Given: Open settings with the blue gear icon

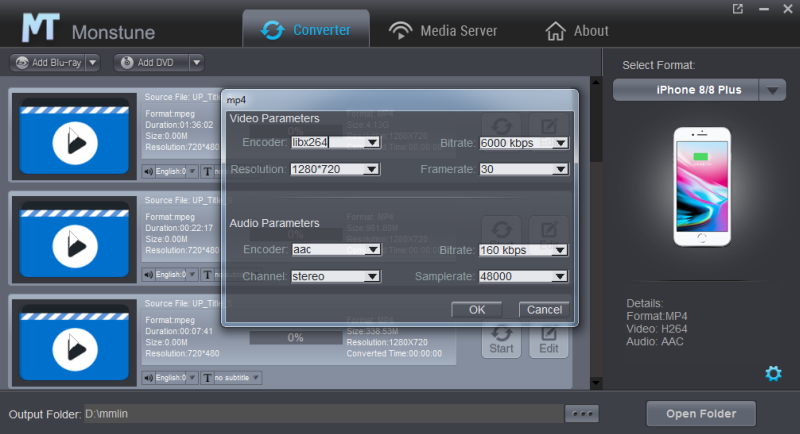Looking at the screenshot, I should [772, 373].
